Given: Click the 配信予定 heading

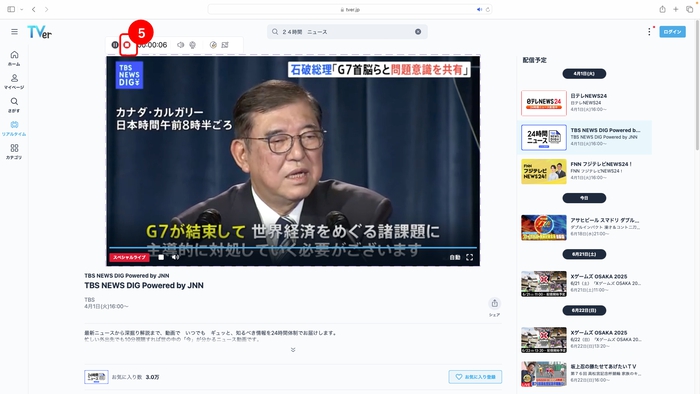Looking at the screenshot, I should pyautogui.click(x=534, y=60).
